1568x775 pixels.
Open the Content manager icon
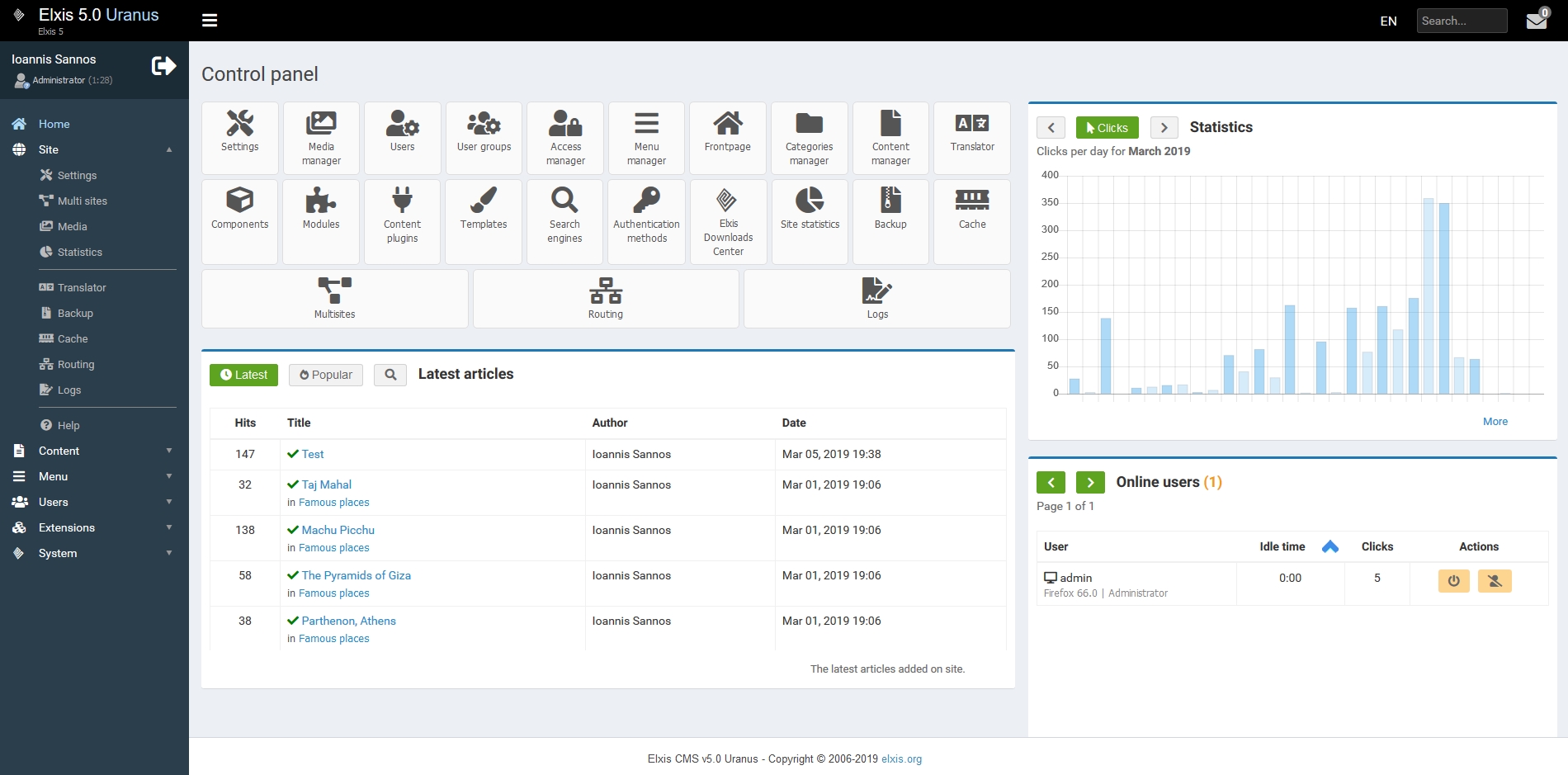(890, 138)
